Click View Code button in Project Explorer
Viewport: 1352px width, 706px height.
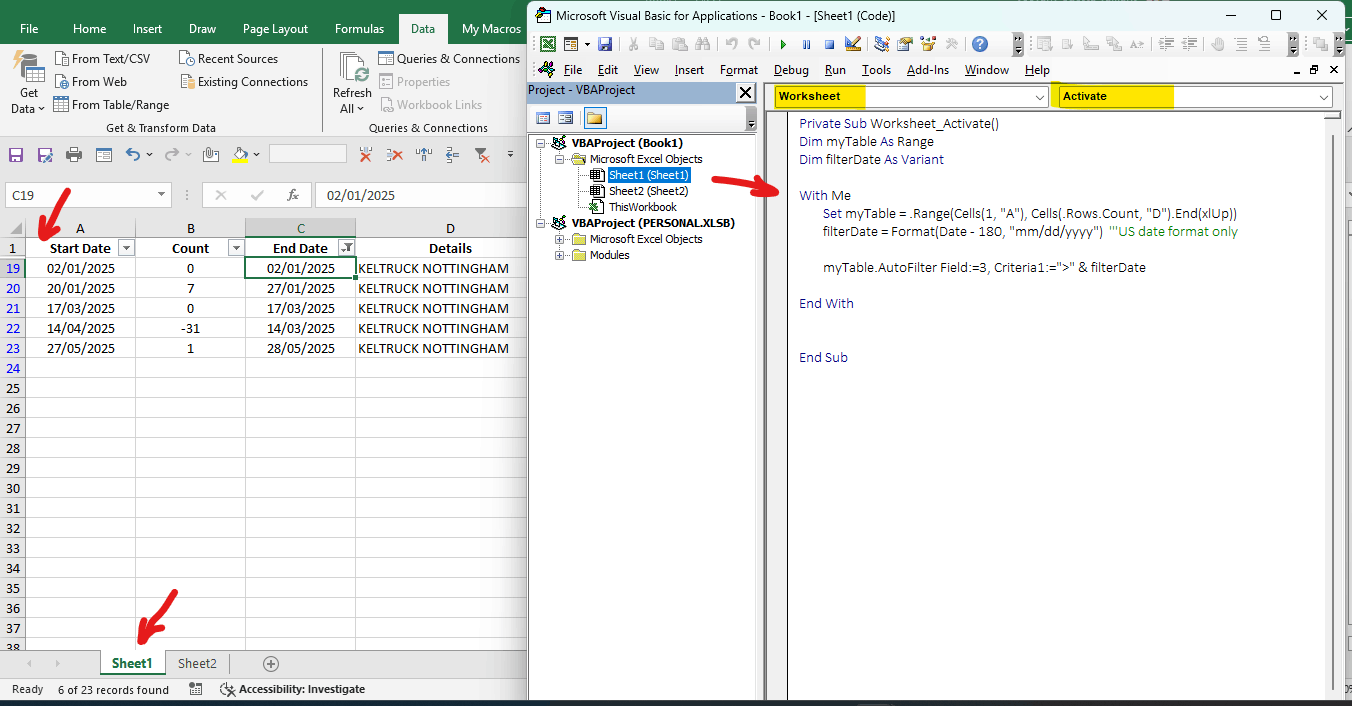pos(543,118)
